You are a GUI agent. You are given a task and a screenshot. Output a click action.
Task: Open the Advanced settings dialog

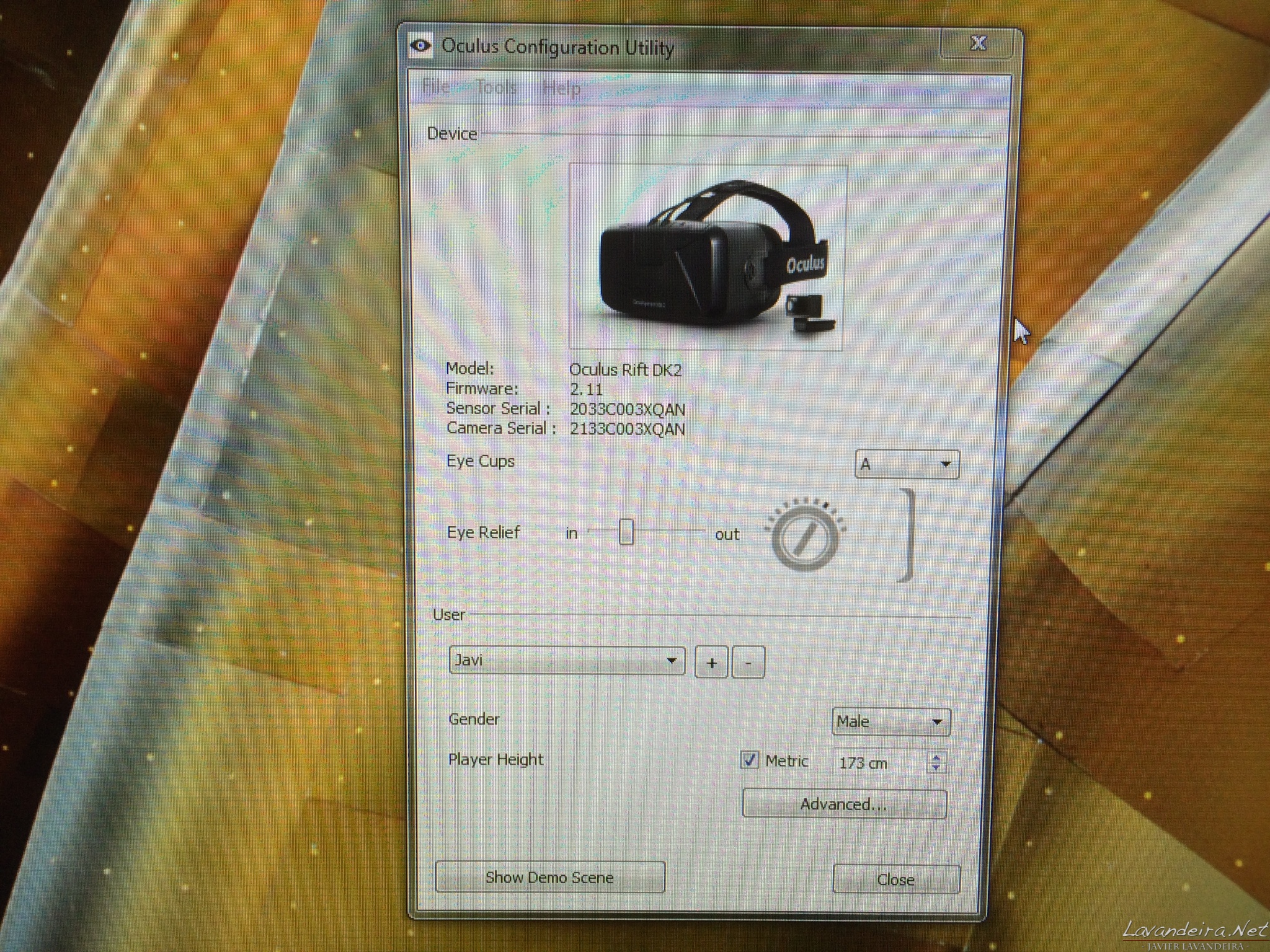click(844, 804)
